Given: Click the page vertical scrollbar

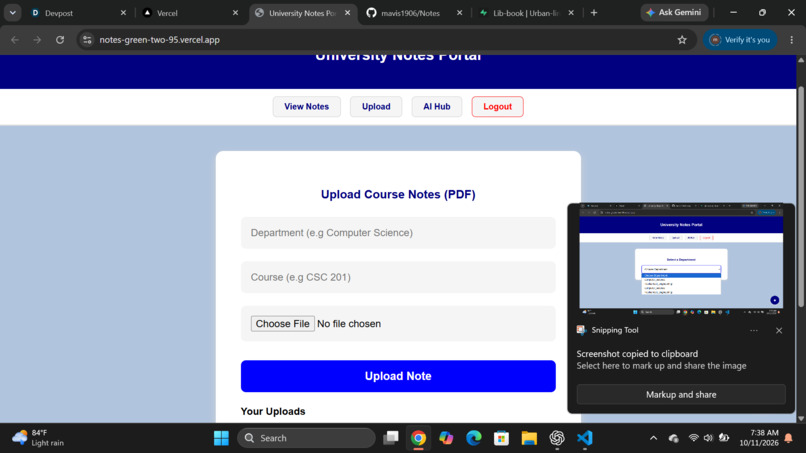Looking at the screenshot, I should [801, 198].
